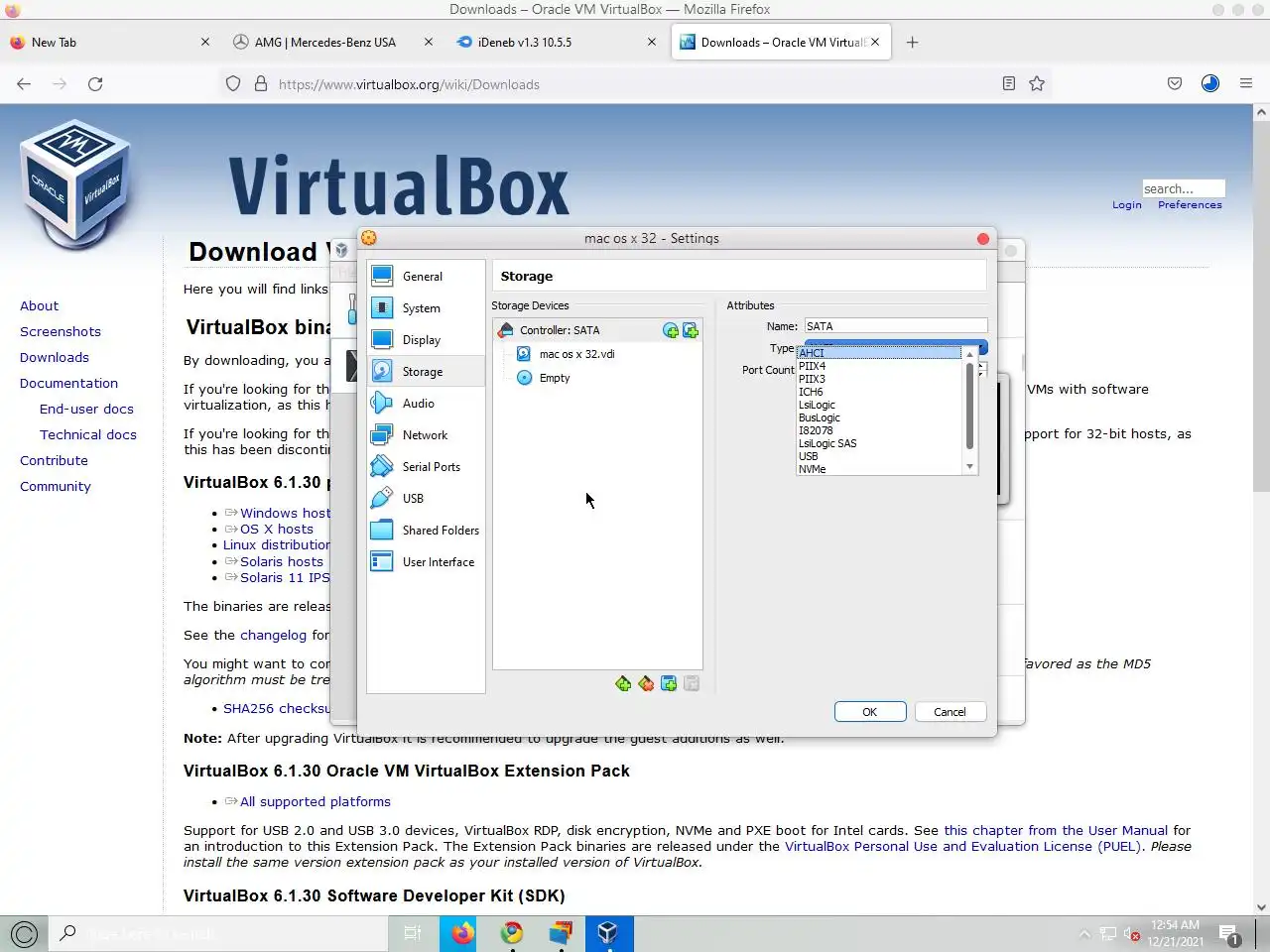Screen dimensions: 1270x952
Task: Add optical drive to SATA controller
Action: (x=671, y=330)
